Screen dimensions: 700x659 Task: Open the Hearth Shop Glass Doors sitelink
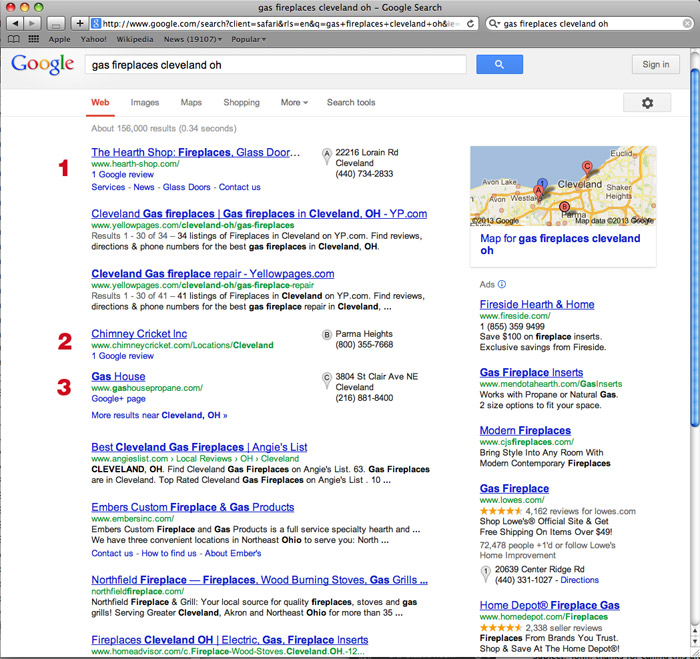coord(186,187)
